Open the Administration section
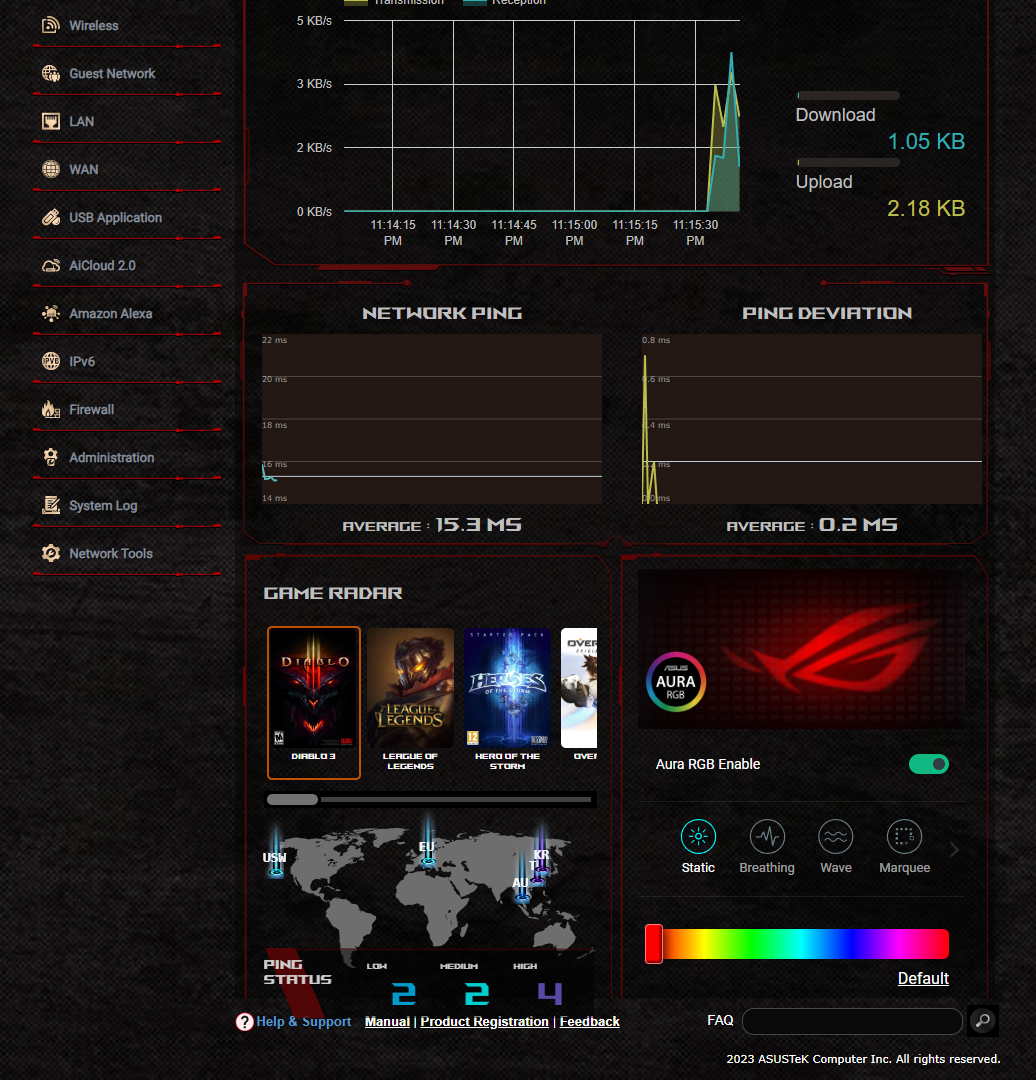This screenshot has height=1080, width=1036. pos(110,457)
